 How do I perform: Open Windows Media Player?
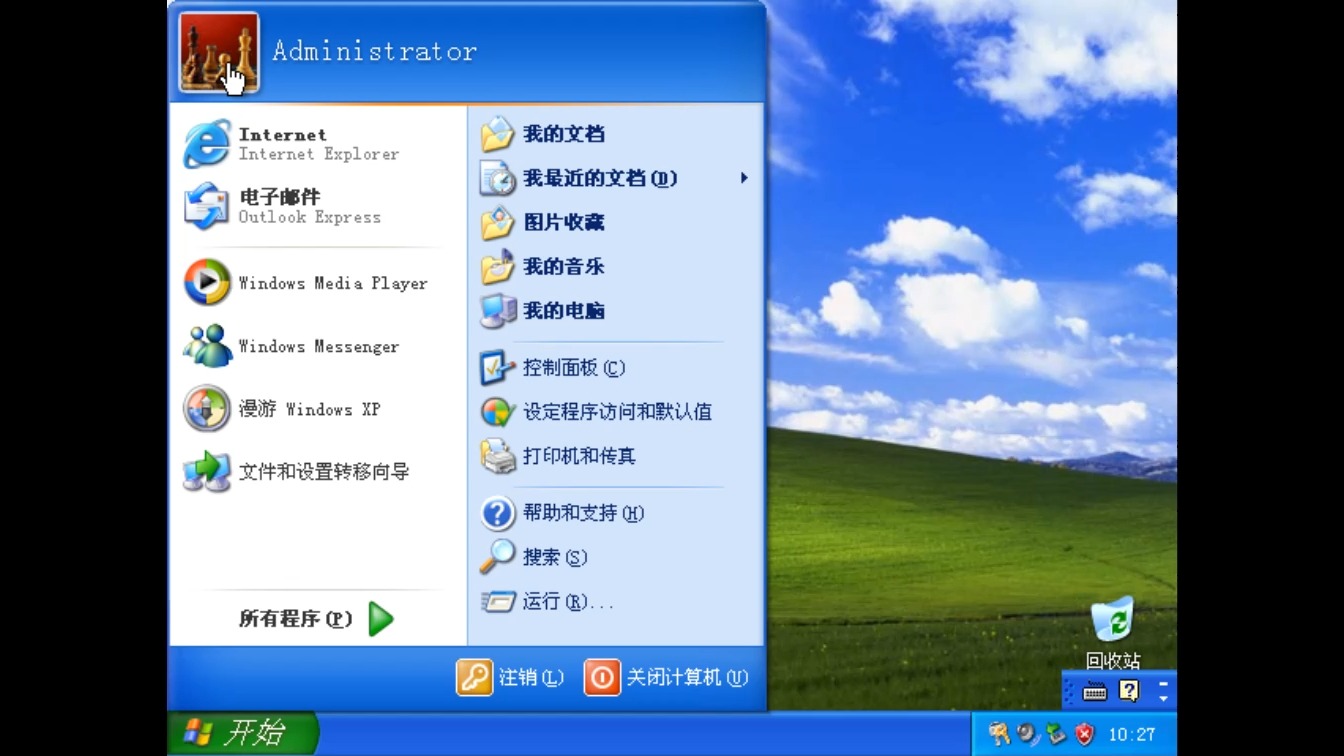pos(316,283)
